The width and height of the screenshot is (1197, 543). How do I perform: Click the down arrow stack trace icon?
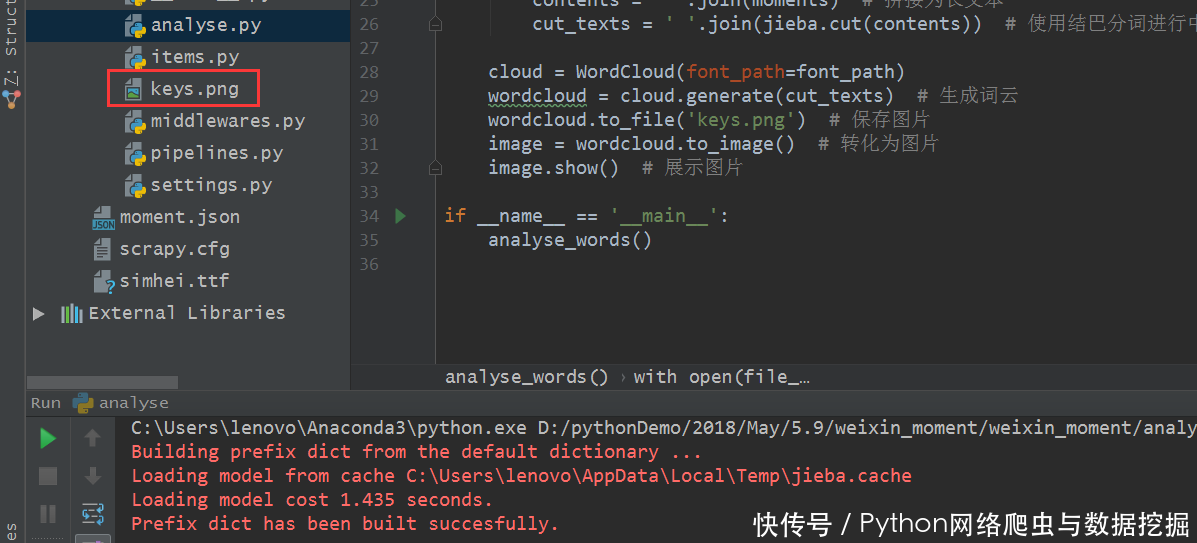point(92,476)
